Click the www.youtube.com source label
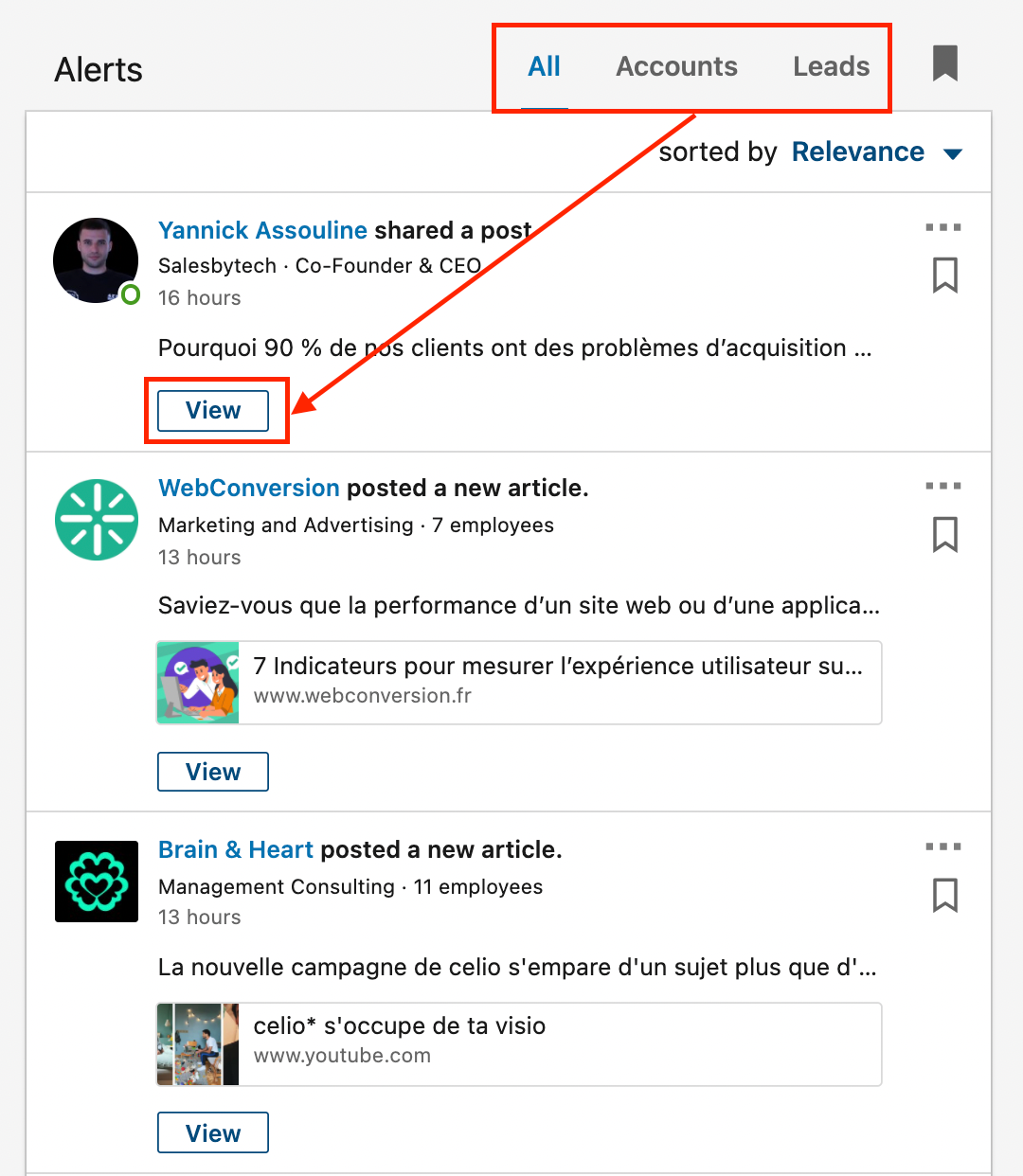Viewport: 1023px width, 1176px height. click(x=342, y=1055)
